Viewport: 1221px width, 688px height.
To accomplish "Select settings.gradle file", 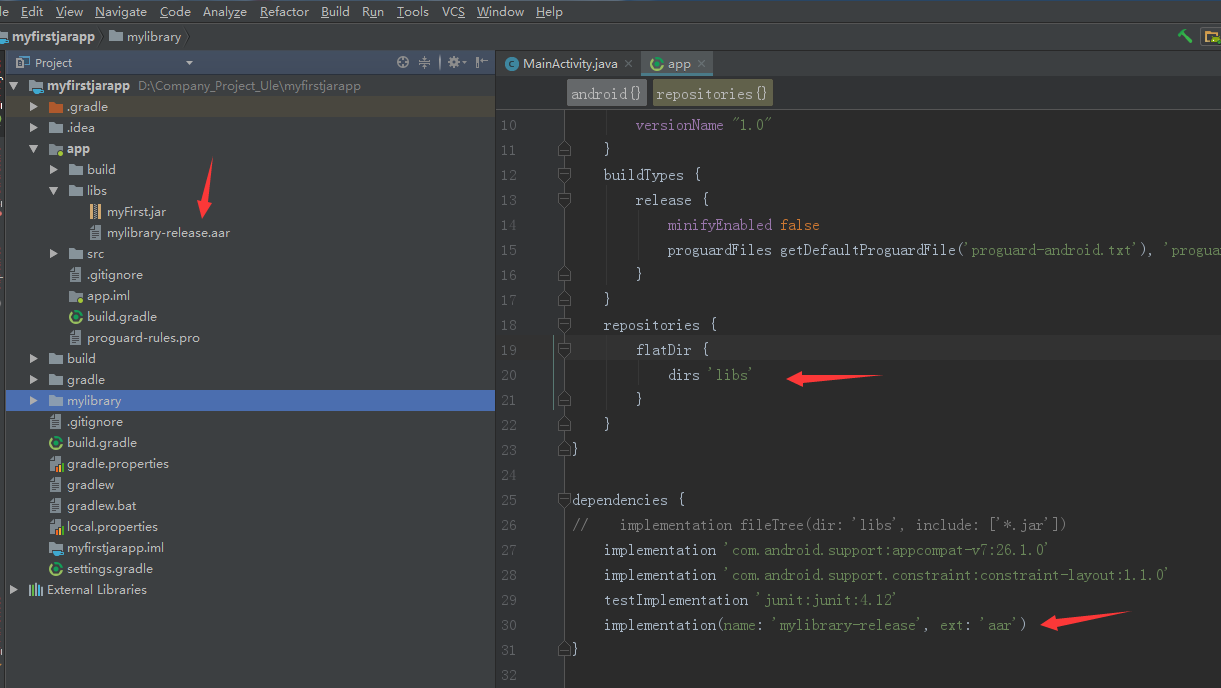I will pyautogui.click(x=100, y=569).
